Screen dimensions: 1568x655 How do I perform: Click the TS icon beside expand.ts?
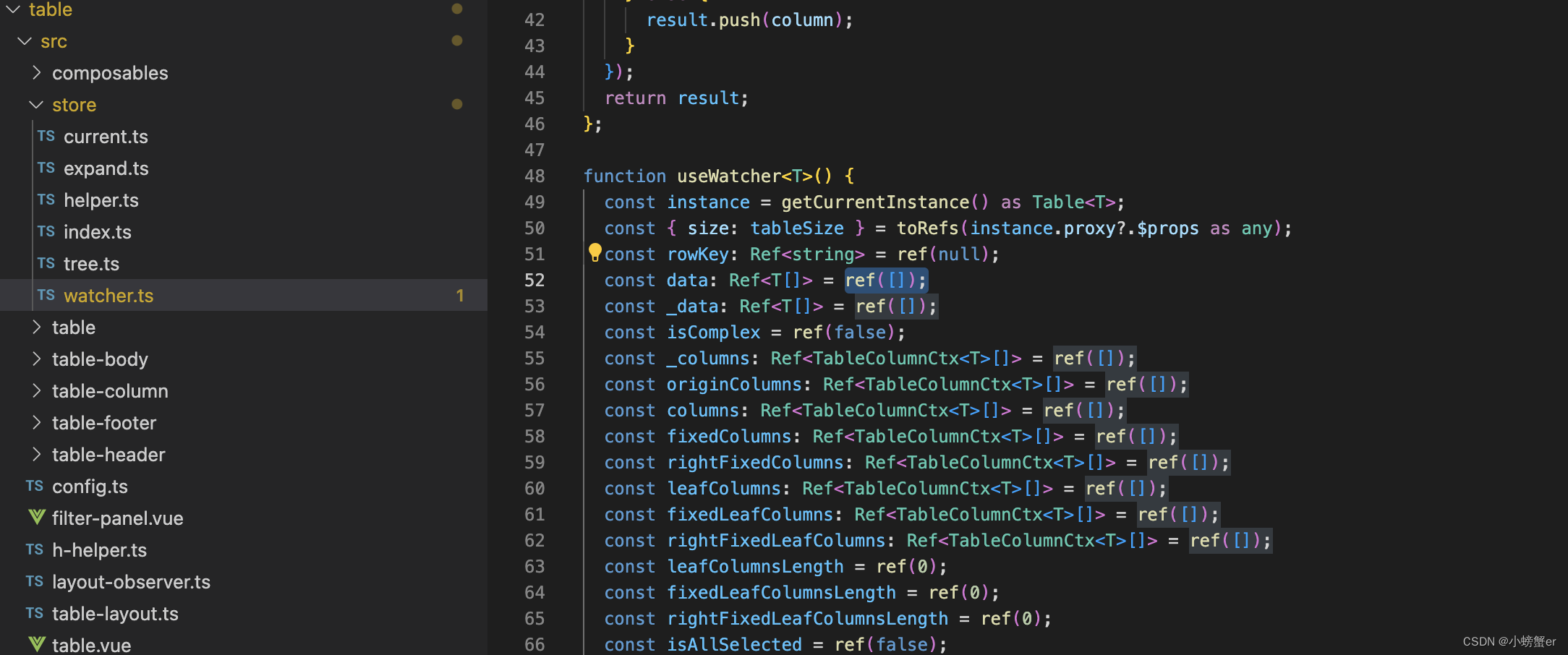coord(46,168)
